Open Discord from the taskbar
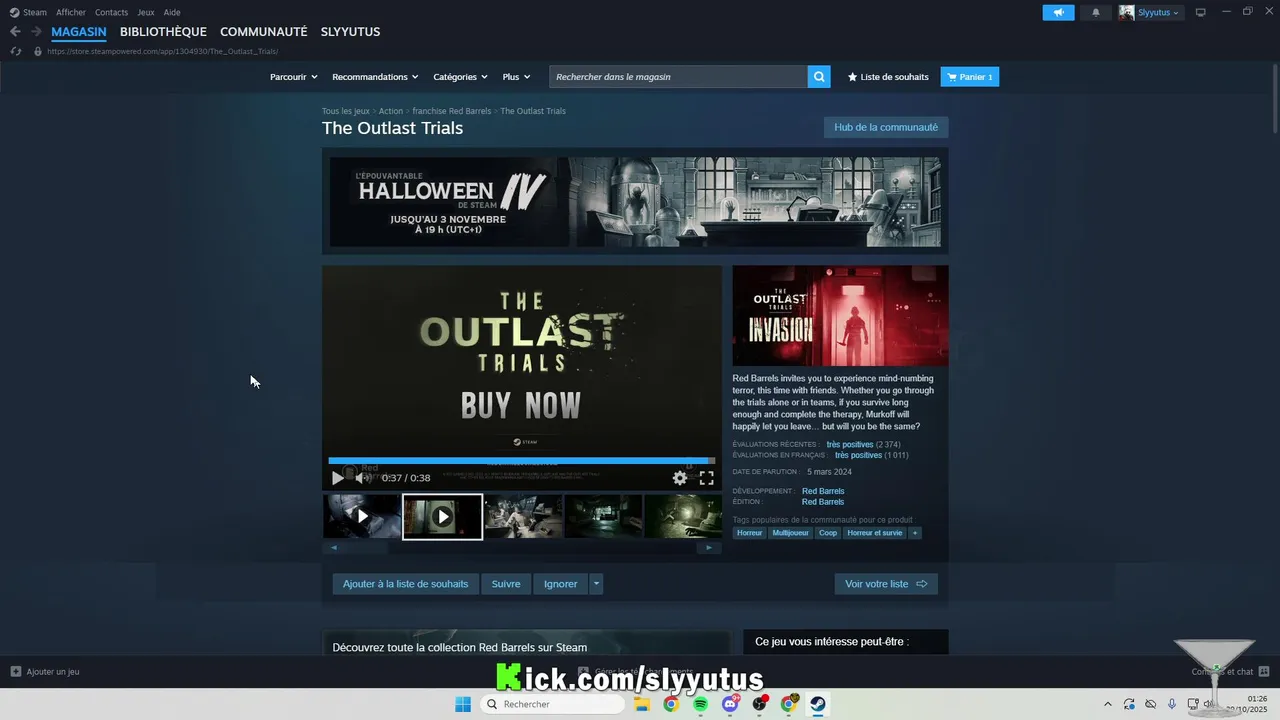This screenshot has width=1280, height=720. (x=731, y=704)
